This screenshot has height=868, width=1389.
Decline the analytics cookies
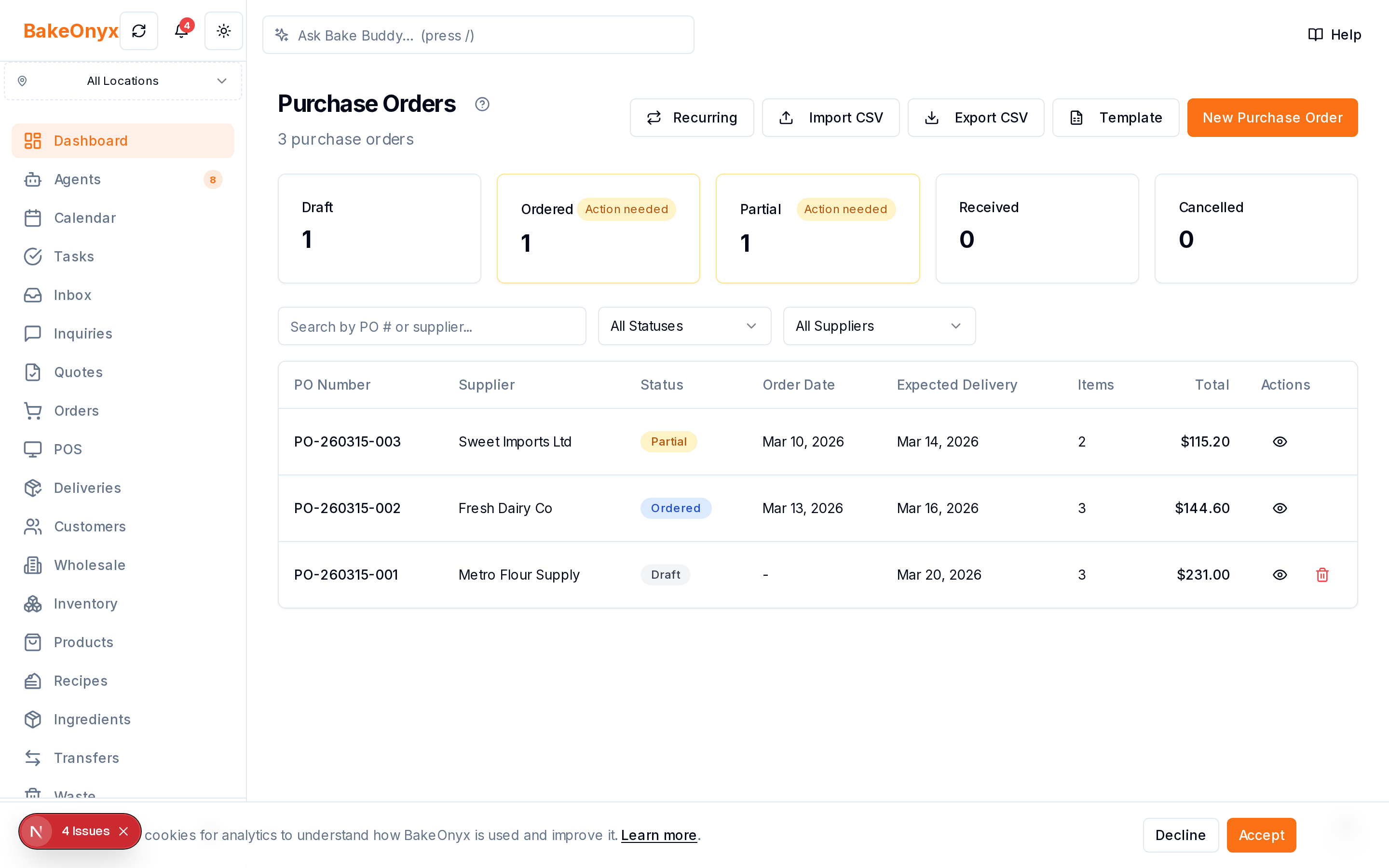(1180, 835)
